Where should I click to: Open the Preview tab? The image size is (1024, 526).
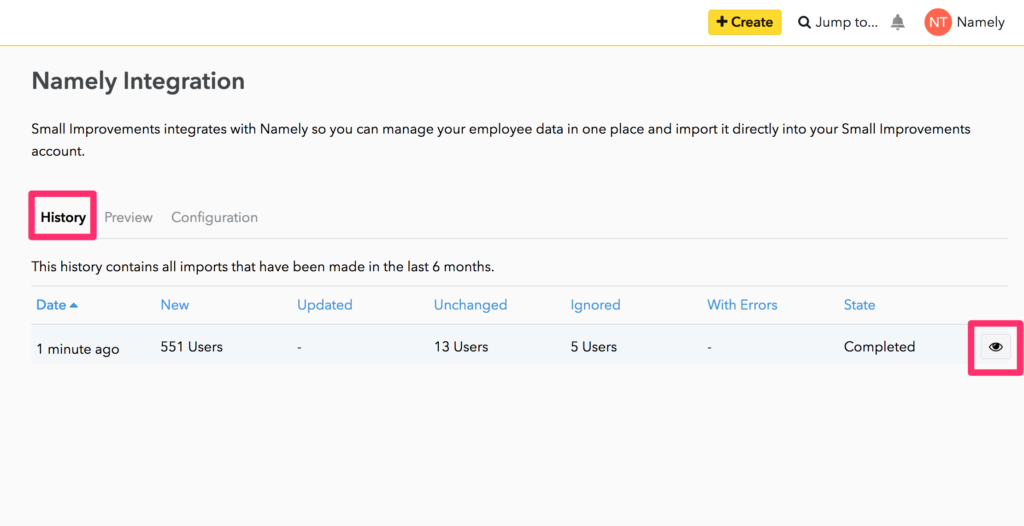pos(128,217)
